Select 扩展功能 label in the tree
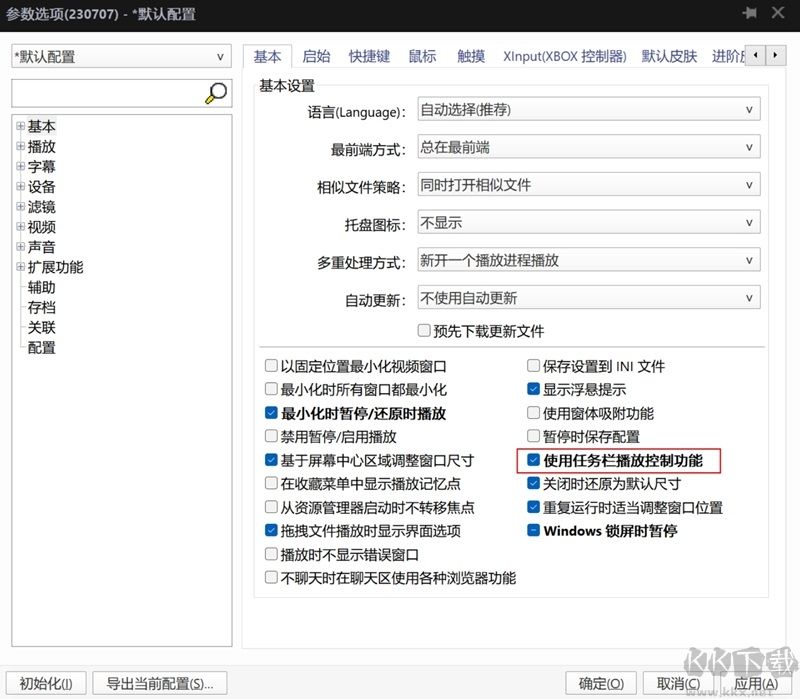The width and height of the screenshot is (800, 699). (55, 267)
